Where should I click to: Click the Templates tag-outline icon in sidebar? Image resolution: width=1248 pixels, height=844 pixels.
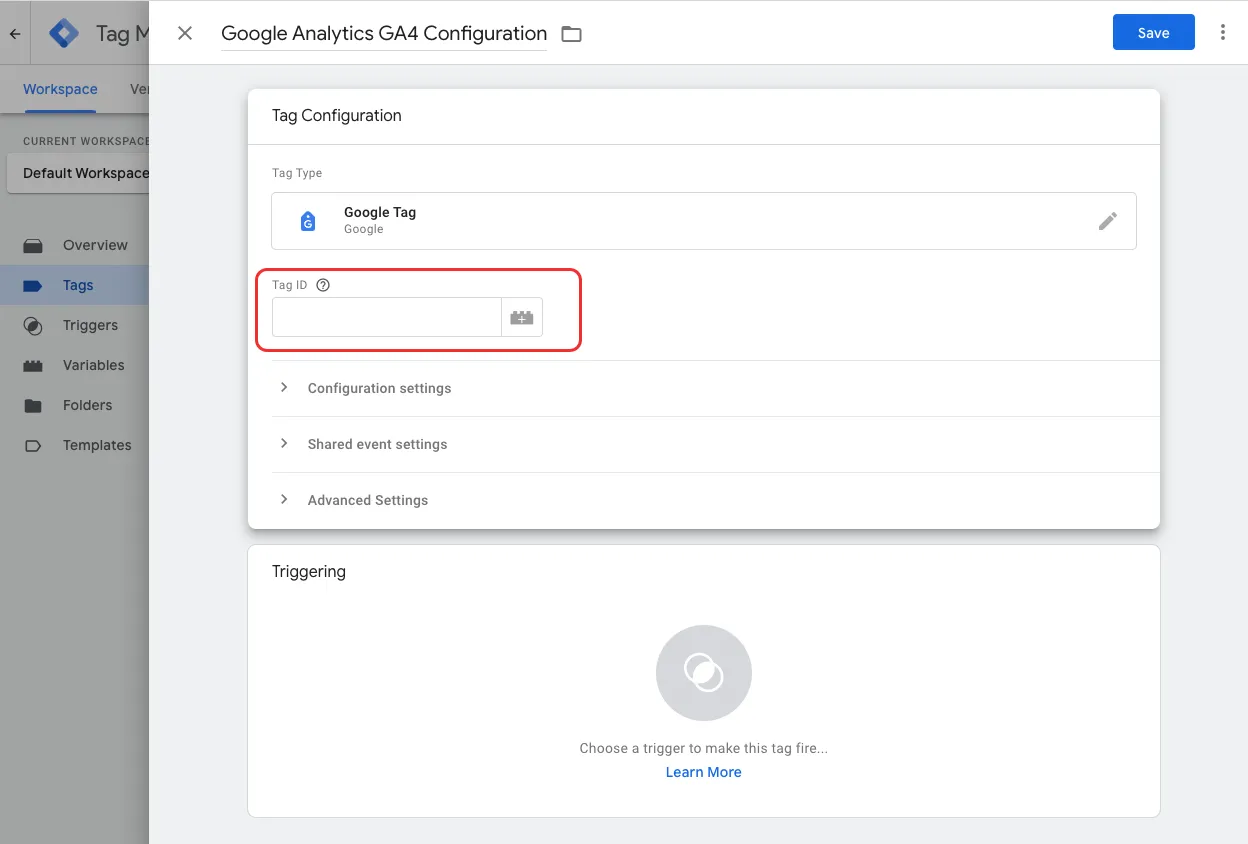[x=33, y=445]
